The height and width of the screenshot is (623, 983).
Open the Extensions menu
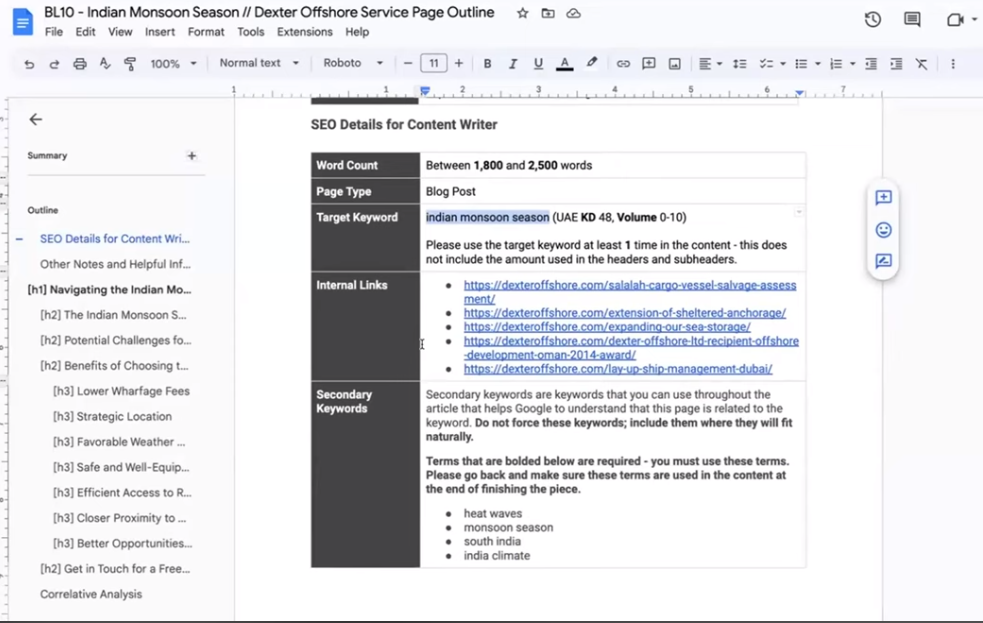[304, 32]
